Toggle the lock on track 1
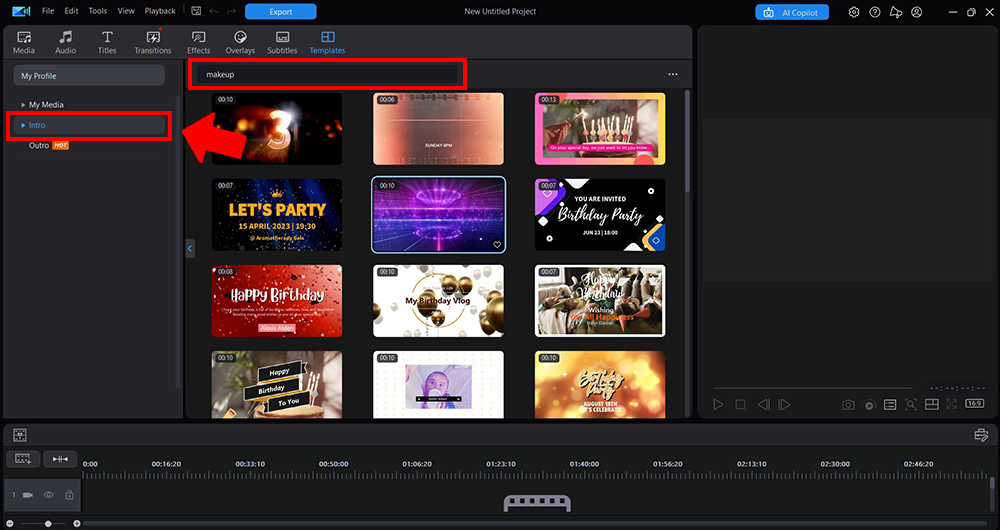This screenshot has width=1000, height=530. click(x=69, y=495)
